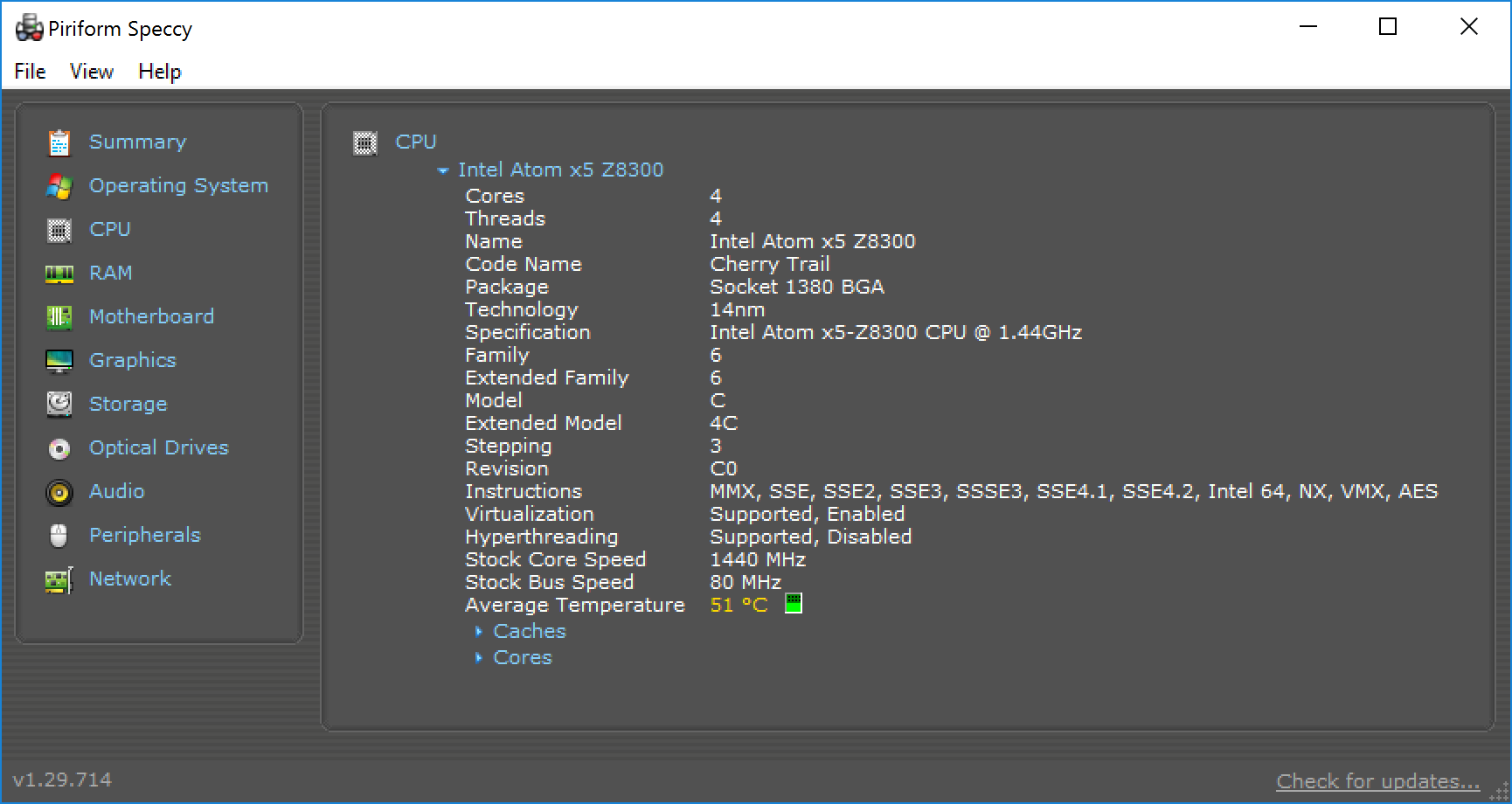Click the Summary clipboard icon in sidebar

pos(59,142)
